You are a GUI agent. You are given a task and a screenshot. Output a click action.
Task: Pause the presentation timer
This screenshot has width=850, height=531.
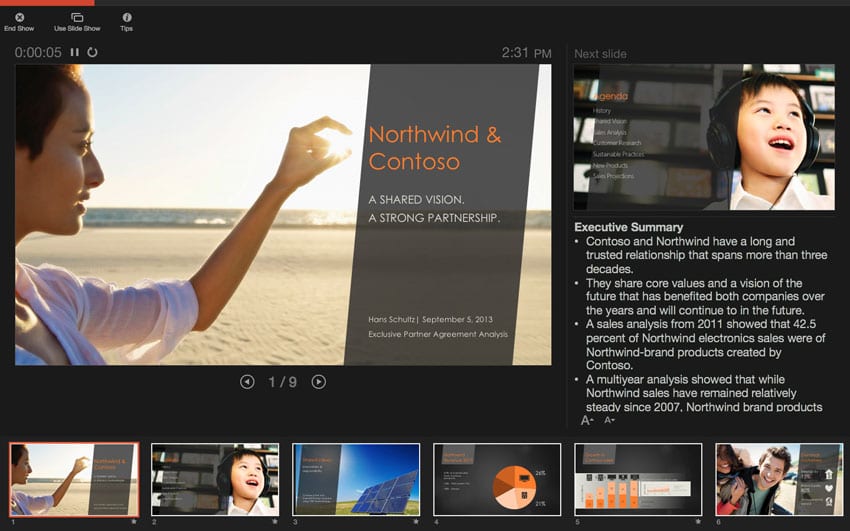coord(74,52)
